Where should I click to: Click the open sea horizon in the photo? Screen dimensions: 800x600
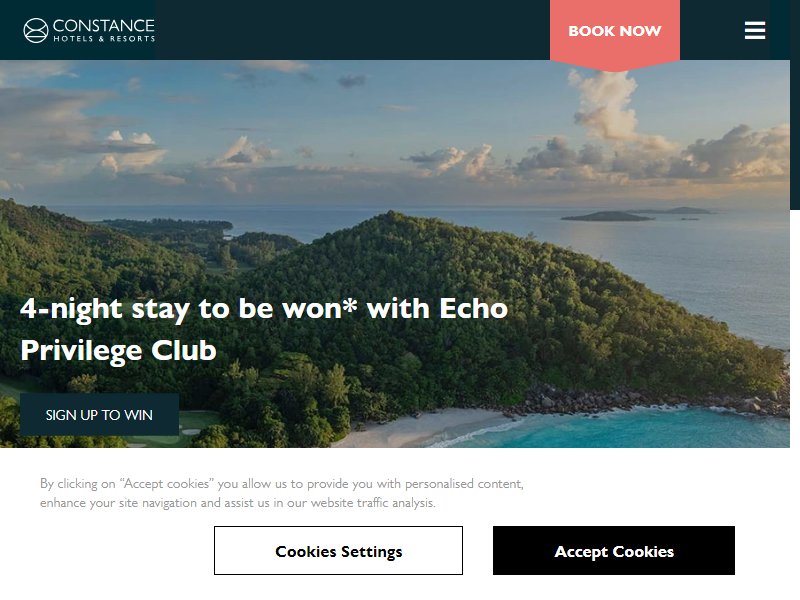408,208
